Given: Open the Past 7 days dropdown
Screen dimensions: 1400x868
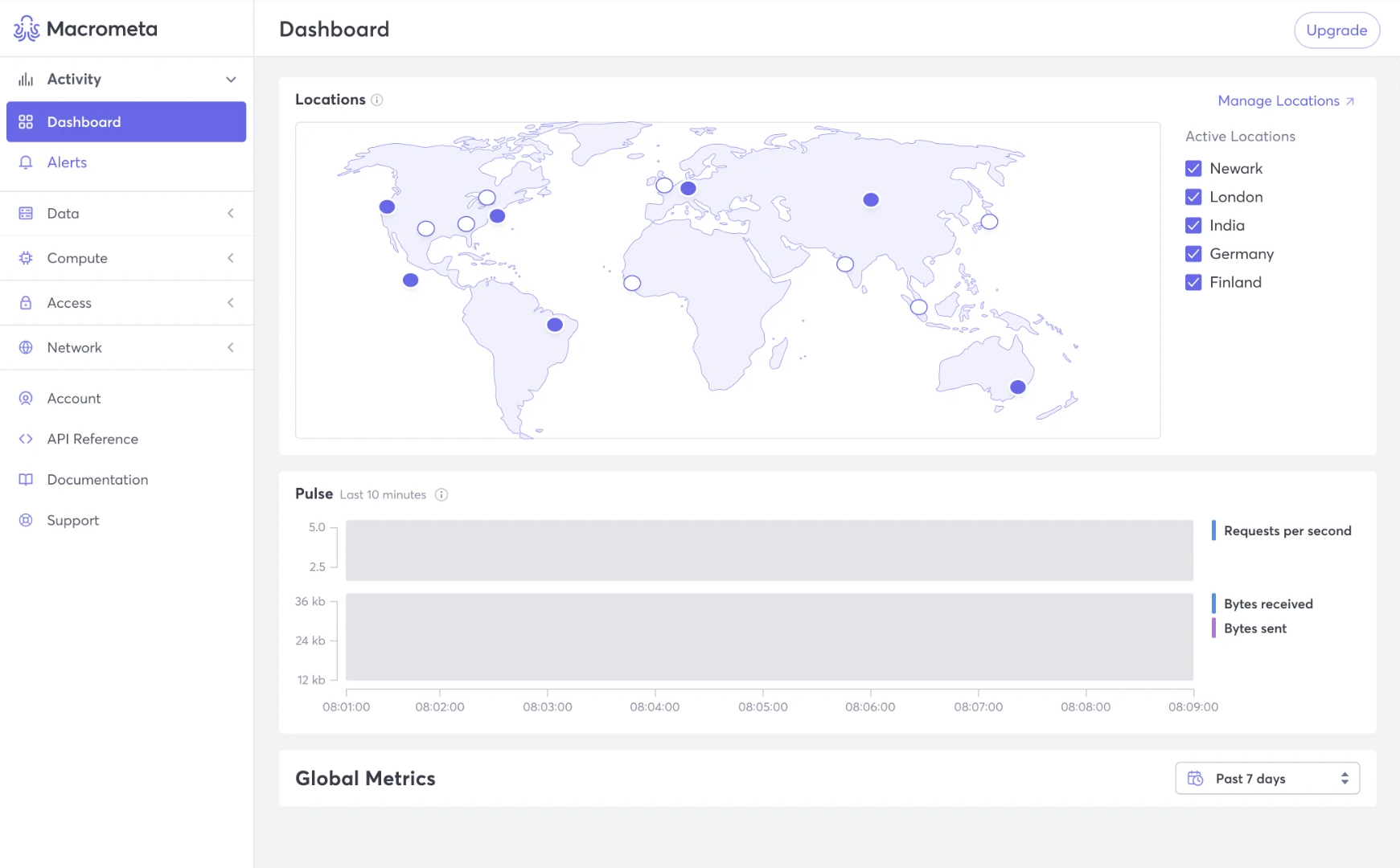Looking at the screenshot, I should 1267,778.
